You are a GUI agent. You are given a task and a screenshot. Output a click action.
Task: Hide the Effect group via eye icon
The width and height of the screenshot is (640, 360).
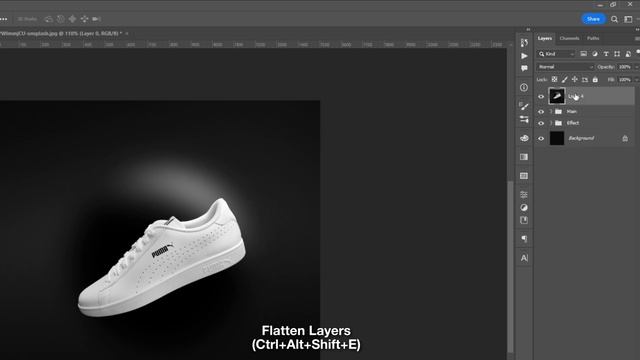point(541,123)
